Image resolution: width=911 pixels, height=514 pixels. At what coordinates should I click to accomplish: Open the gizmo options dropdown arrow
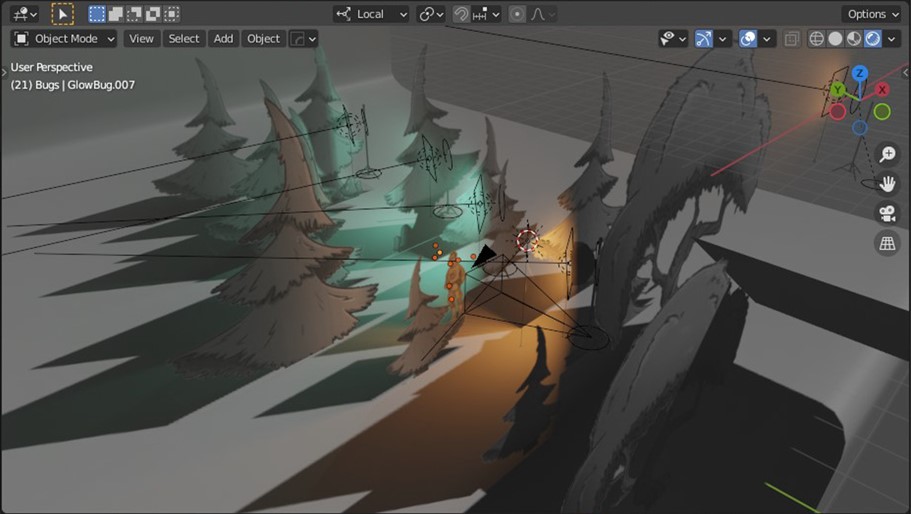(722, 39)
